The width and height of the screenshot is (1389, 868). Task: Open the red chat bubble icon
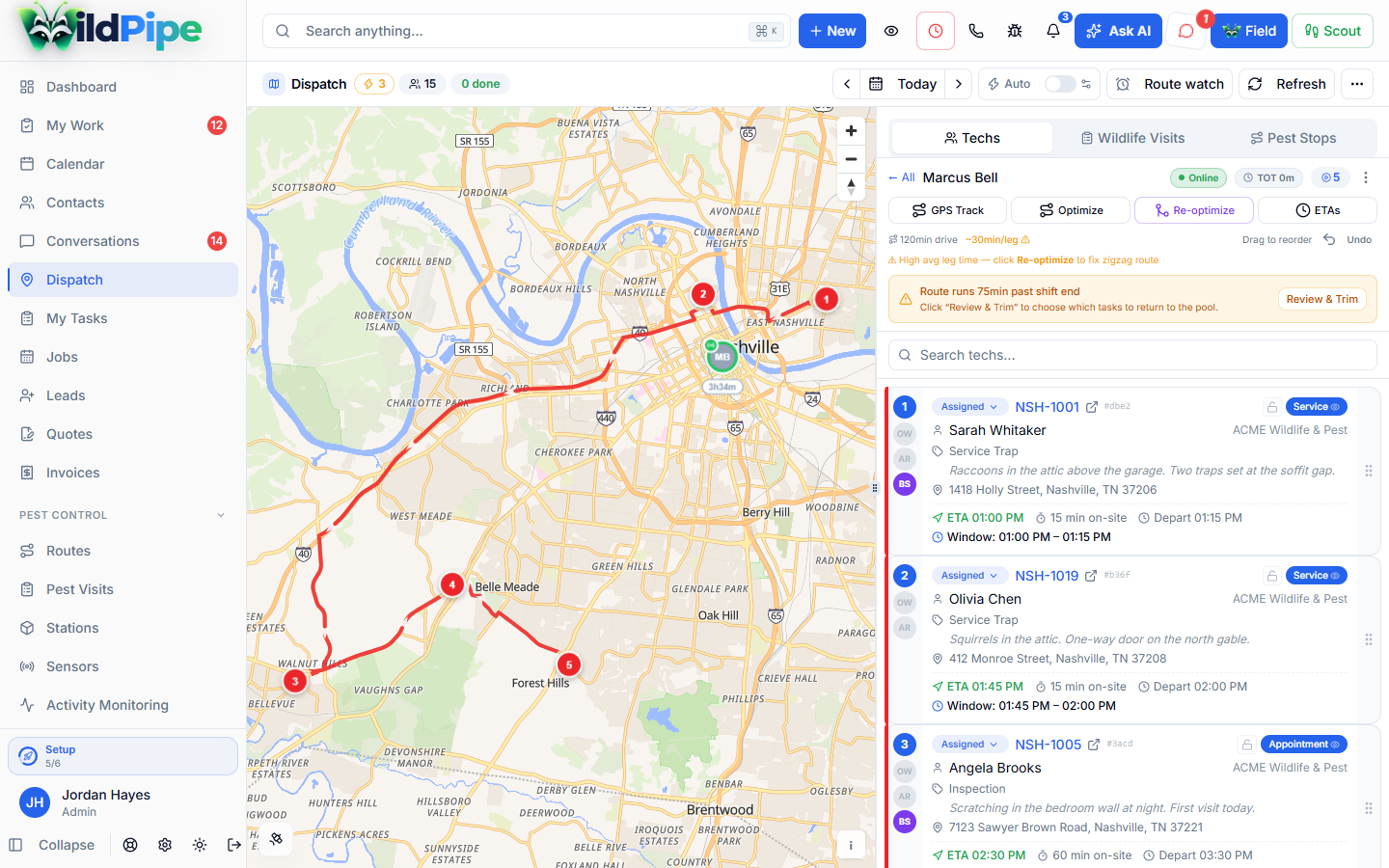click(1186, 31)
